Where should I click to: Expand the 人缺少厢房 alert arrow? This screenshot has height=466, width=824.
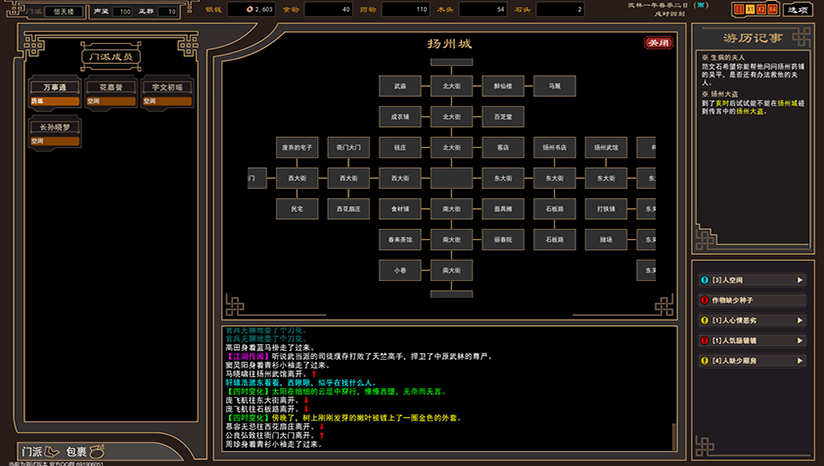click(x=801, y=360)
